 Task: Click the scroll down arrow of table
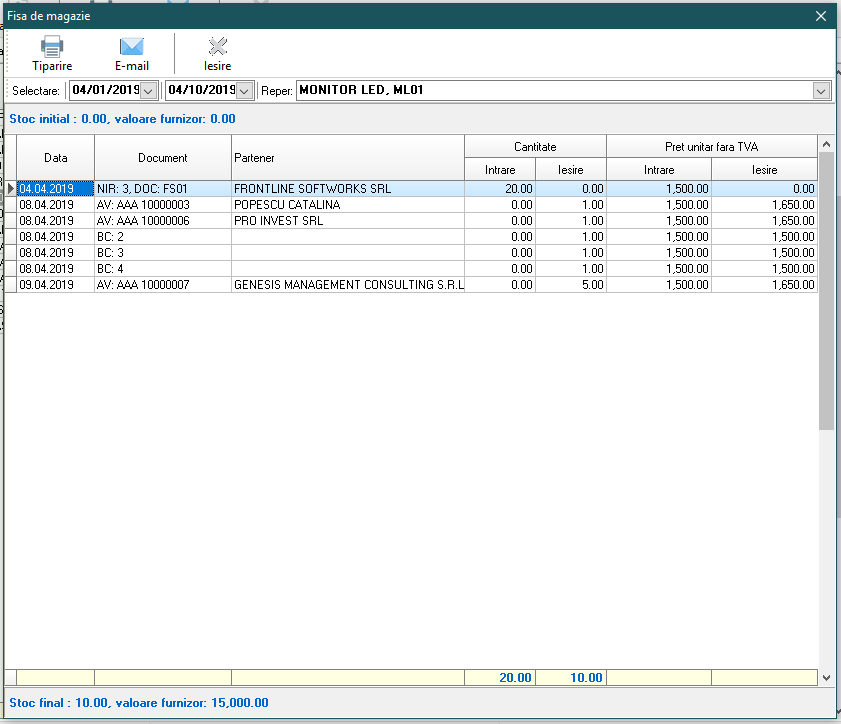[x=826, y=678]
